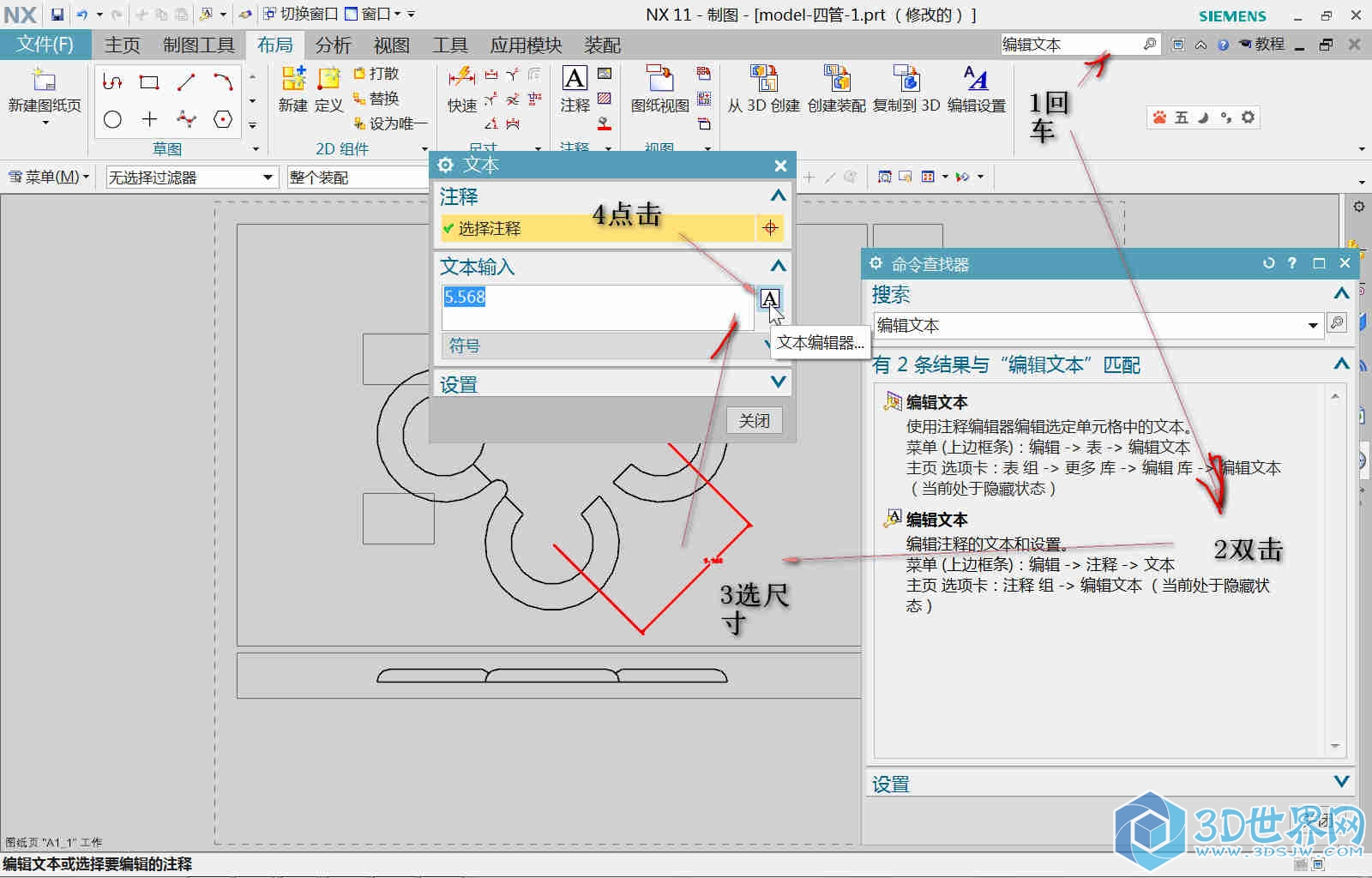Image resolution: width=1372 pixels, height=878 pixels.
Task: Click the 定义 2D component icon
Action: [329, 79]
